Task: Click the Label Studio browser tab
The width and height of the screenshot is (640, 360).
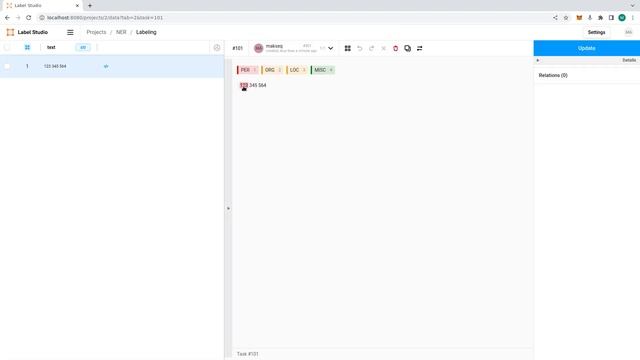Action: [x=42, y=6]
